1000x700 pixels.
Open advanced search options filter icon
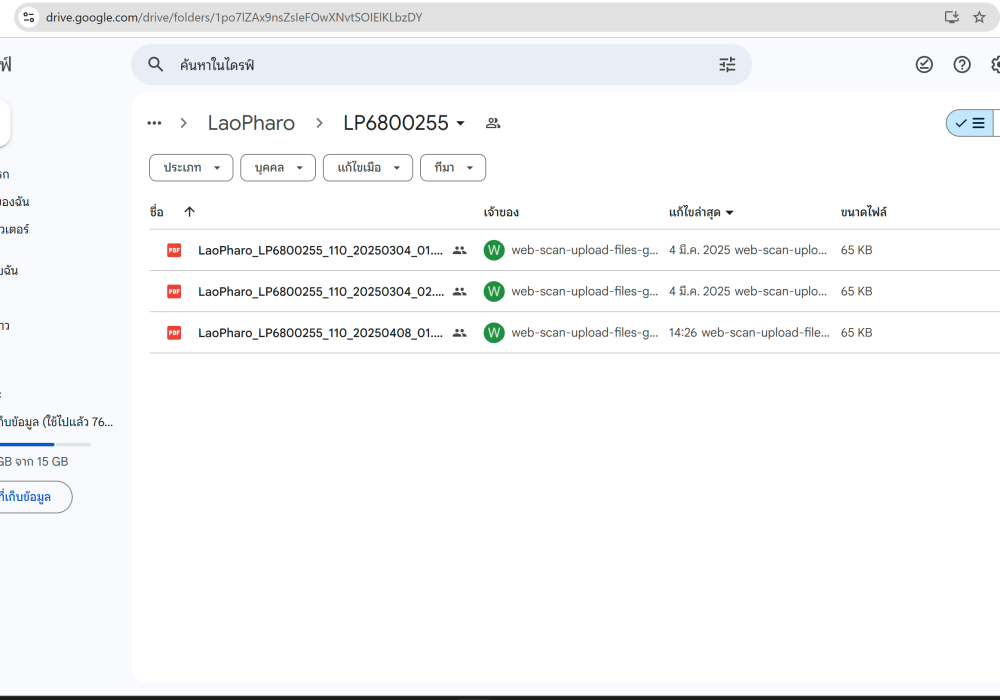click(x=727, y=65)
